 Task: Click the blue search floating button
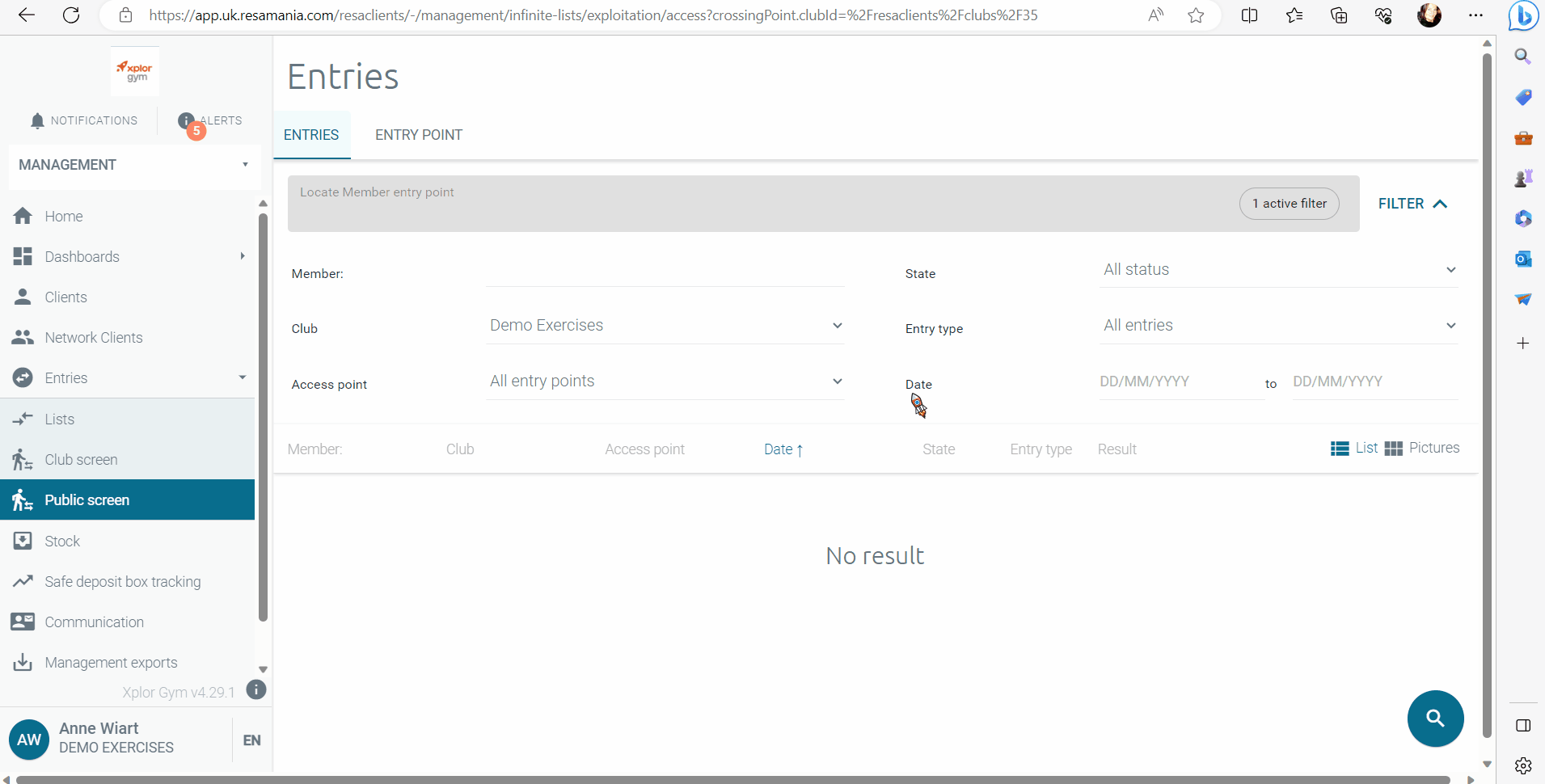point(1435,718)
